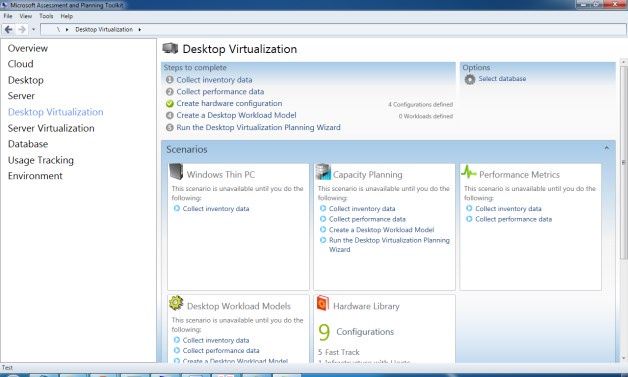Open the navigation history dropdown arrow
Screen dimensions: 628x377
click(x=33, y=29)
